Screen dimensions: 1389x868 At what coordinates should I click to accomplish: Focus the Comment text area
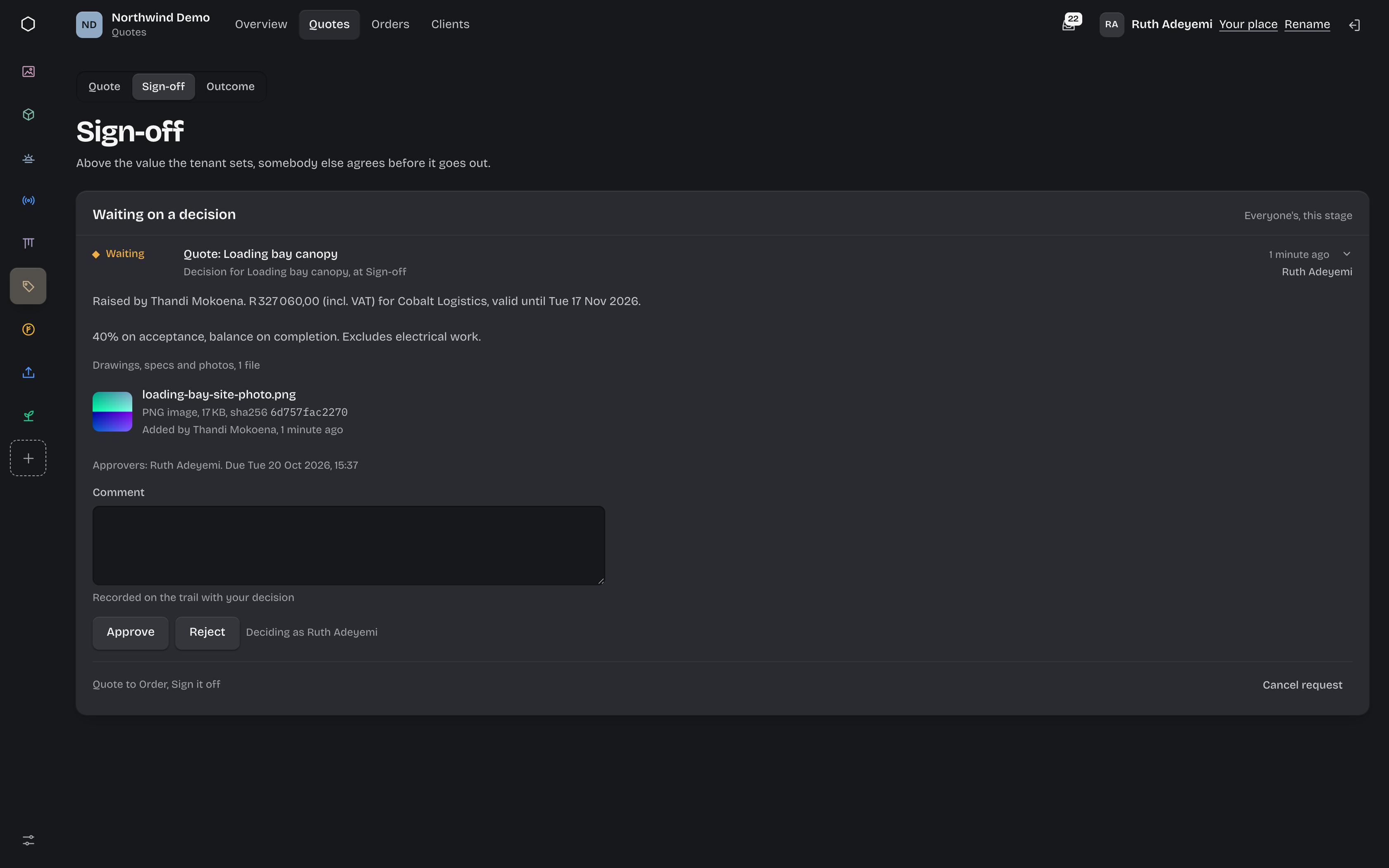(349, 545)
